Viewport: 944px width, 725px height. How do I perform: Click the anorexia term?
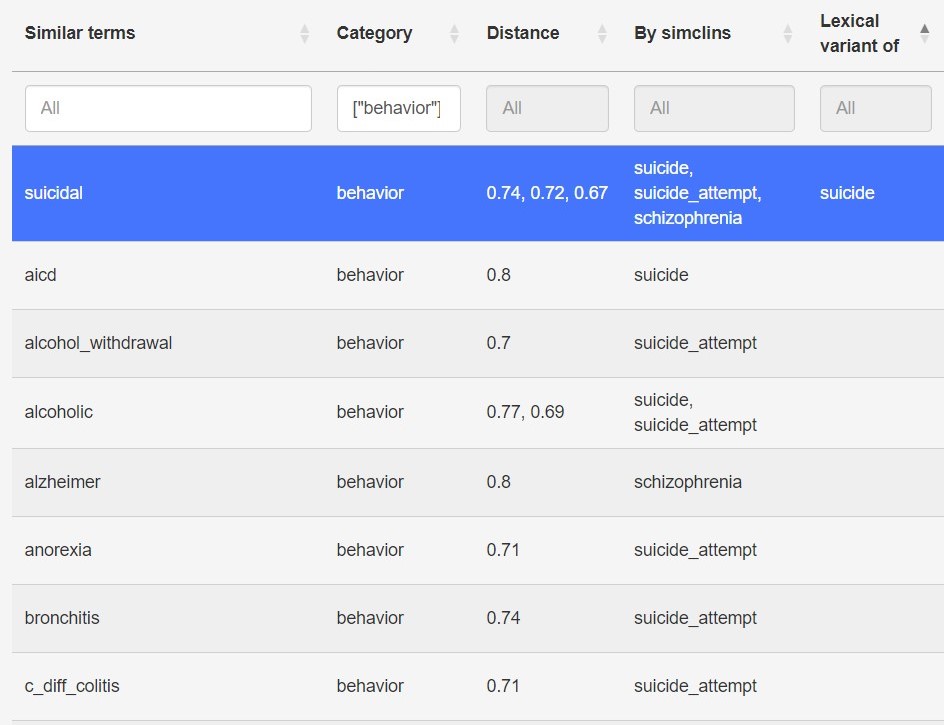[58, 550]
